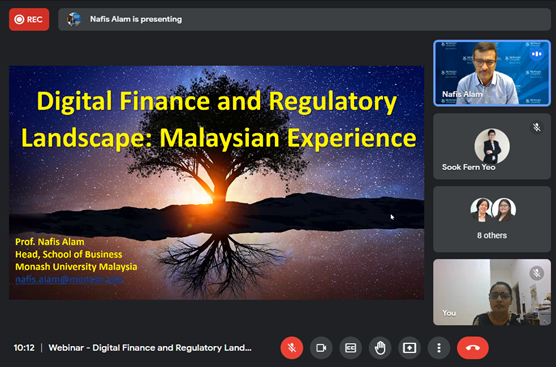Unmute the microphone using red mic button
The width and height of the screenshot is (556, 367).
pyautogui.click(x=291, y=348)
